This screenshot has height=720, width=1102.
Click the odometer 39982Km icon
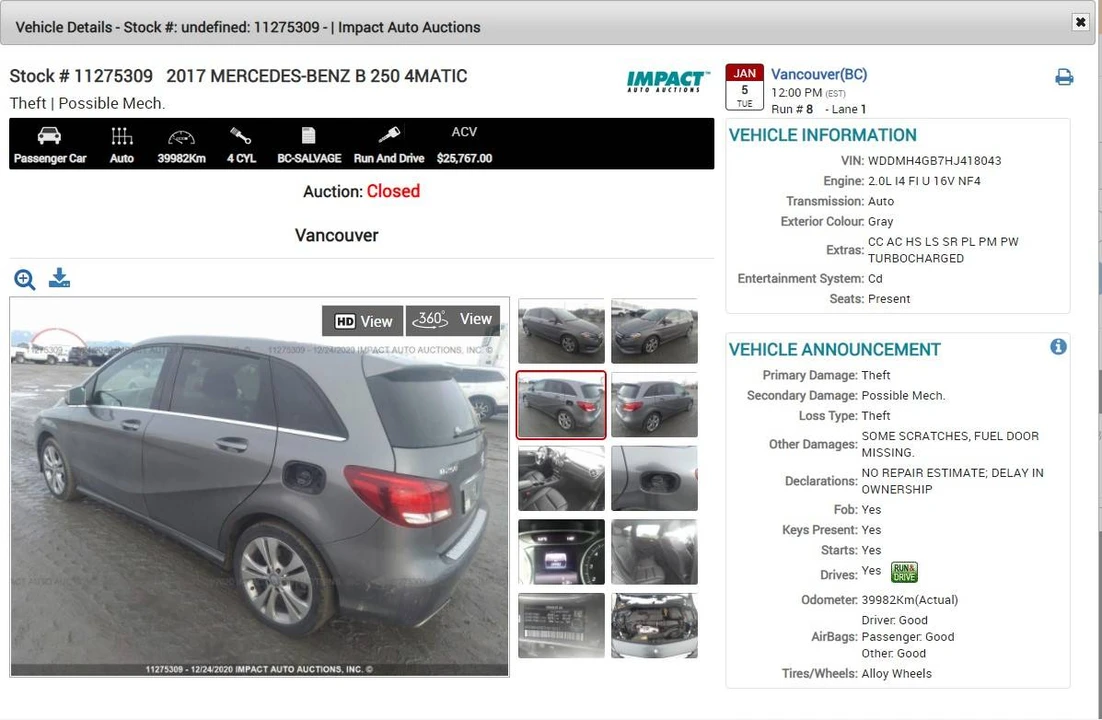(181, 136)
